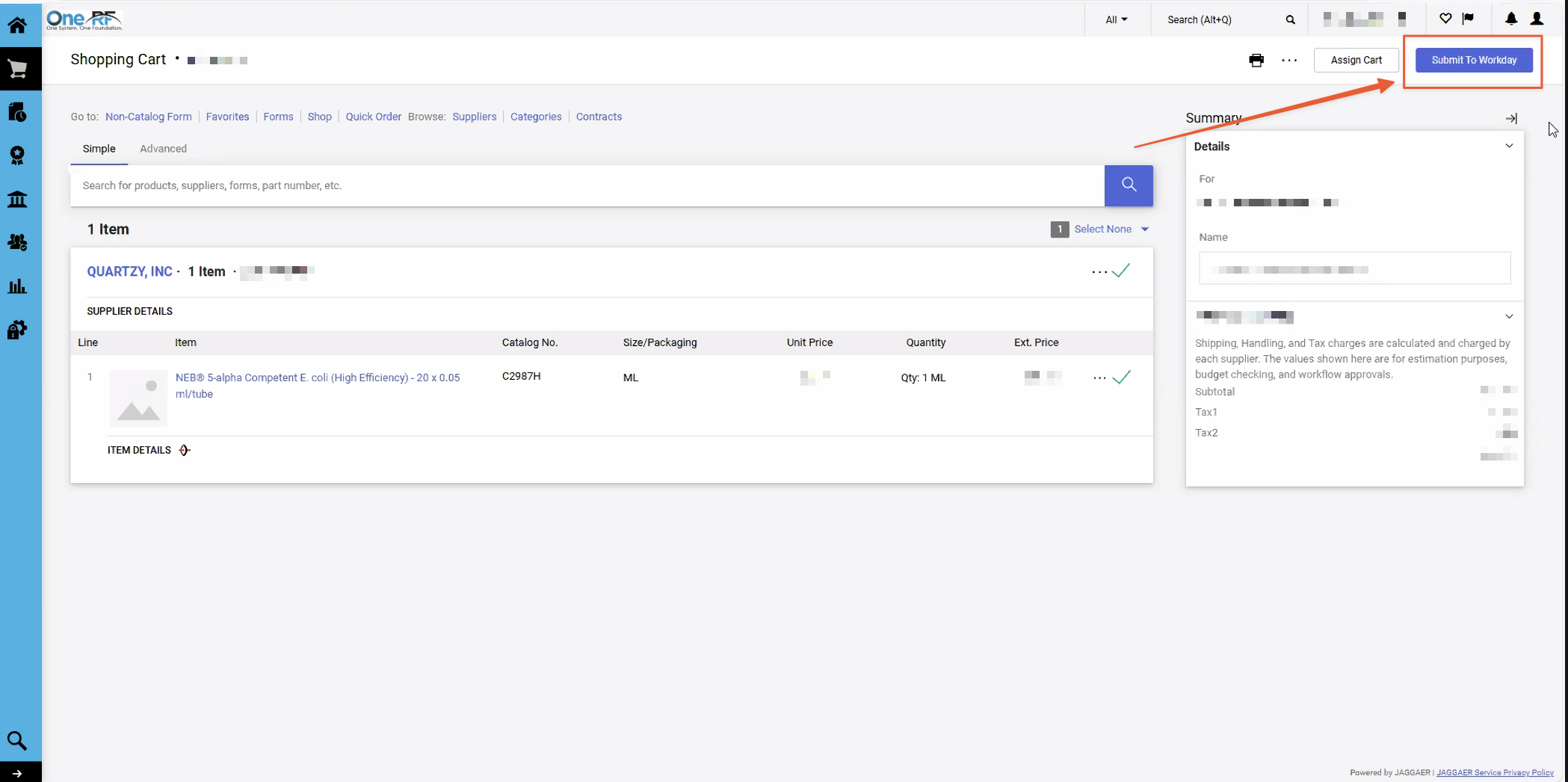
Task: Click the Assign Cart button
Action: click(x=1356, y=60)
